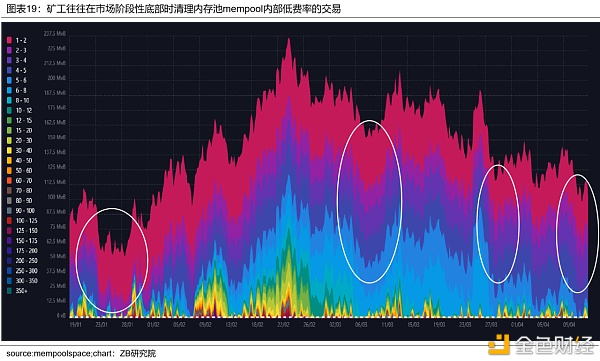The width and height of the screenshot is (600, 361).
Task: Click the 62.5 MvB y-axis label
Action: click(x=56, y=241)
